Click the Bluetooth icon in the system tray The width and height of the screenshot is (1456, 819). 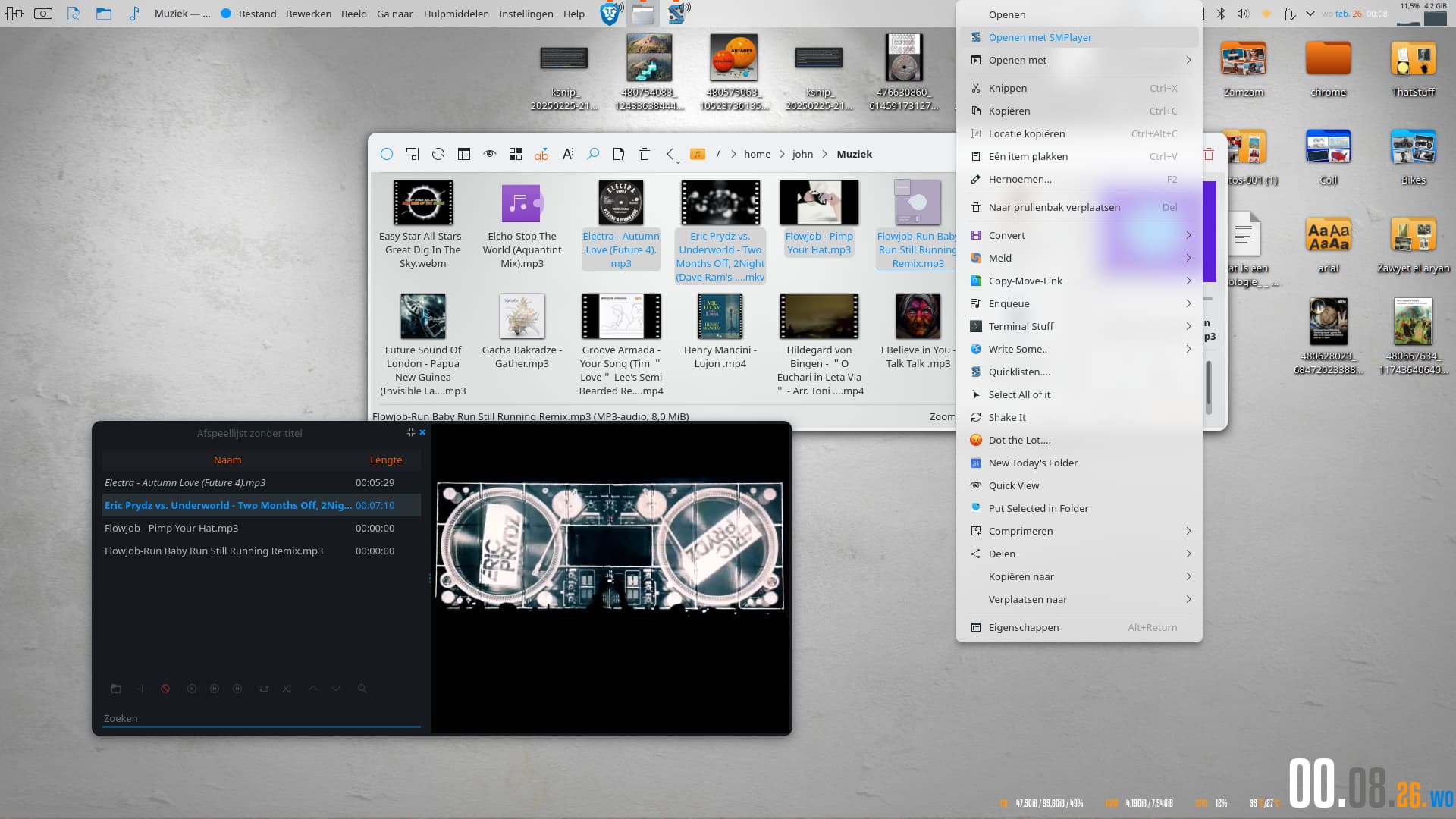pyautogui.click(x=1221, y=14)
